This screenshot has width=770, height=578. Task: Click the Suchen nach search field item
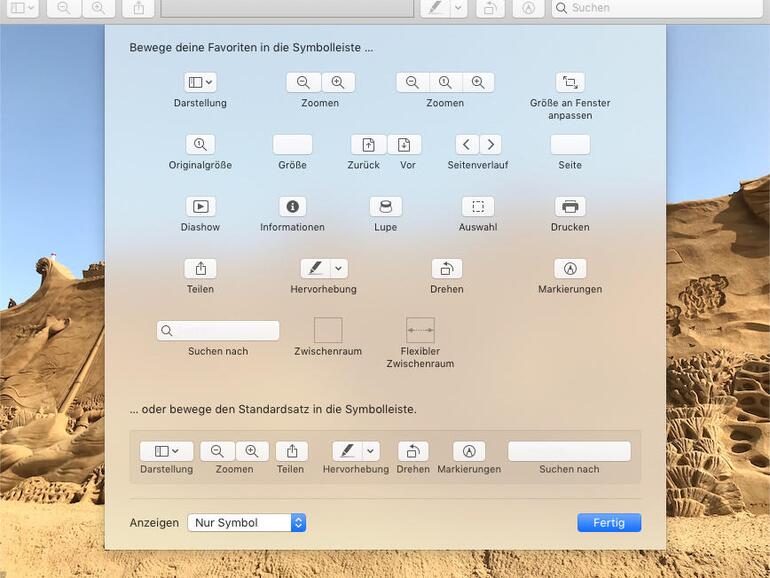pyautogui.click(x=218, y=330)
